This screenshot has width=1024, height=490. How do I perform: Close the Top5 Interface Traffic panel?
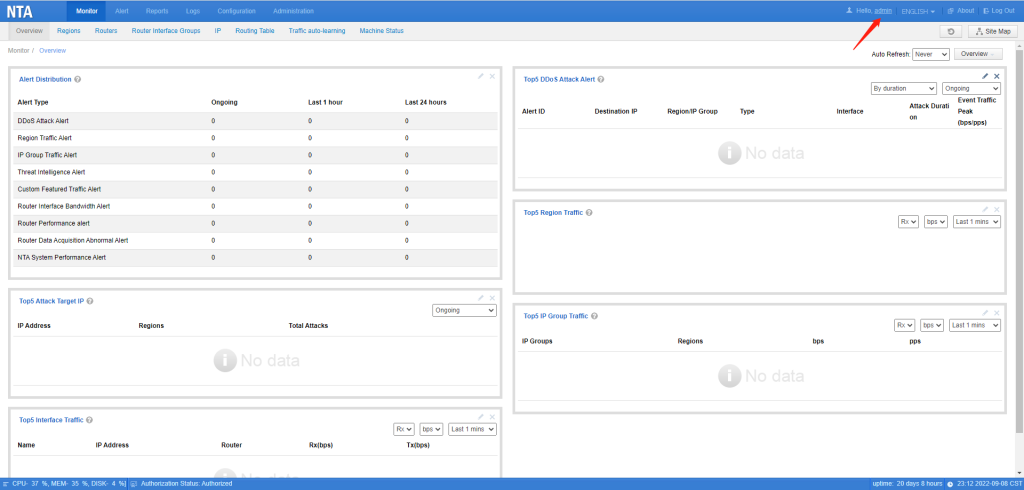(492, 417)
